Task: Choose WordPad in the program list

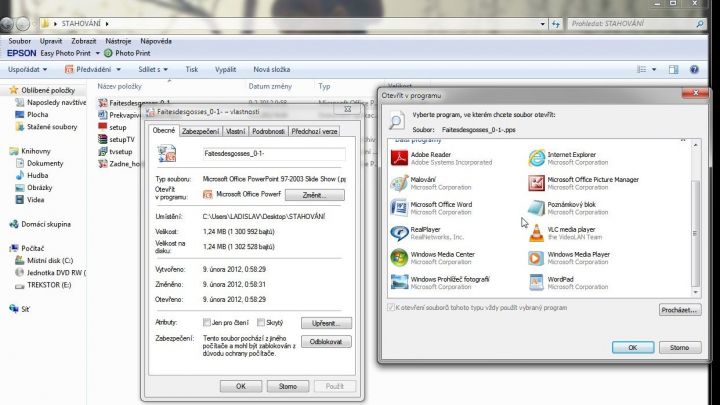Action: coord(568,282)
